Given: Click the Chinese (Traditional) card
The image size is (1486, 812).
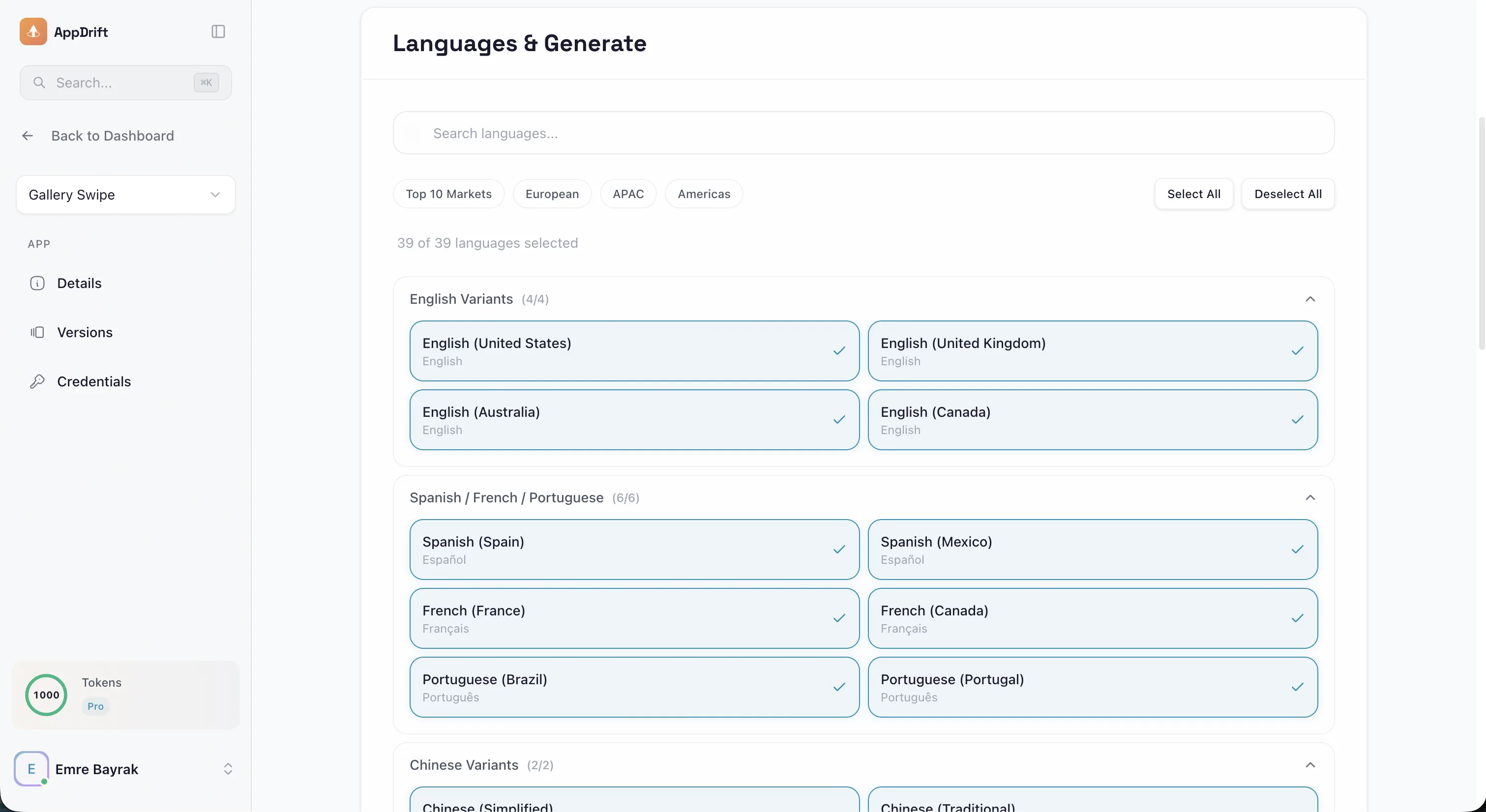Looking at the screenshot, I should [1093, 799].
